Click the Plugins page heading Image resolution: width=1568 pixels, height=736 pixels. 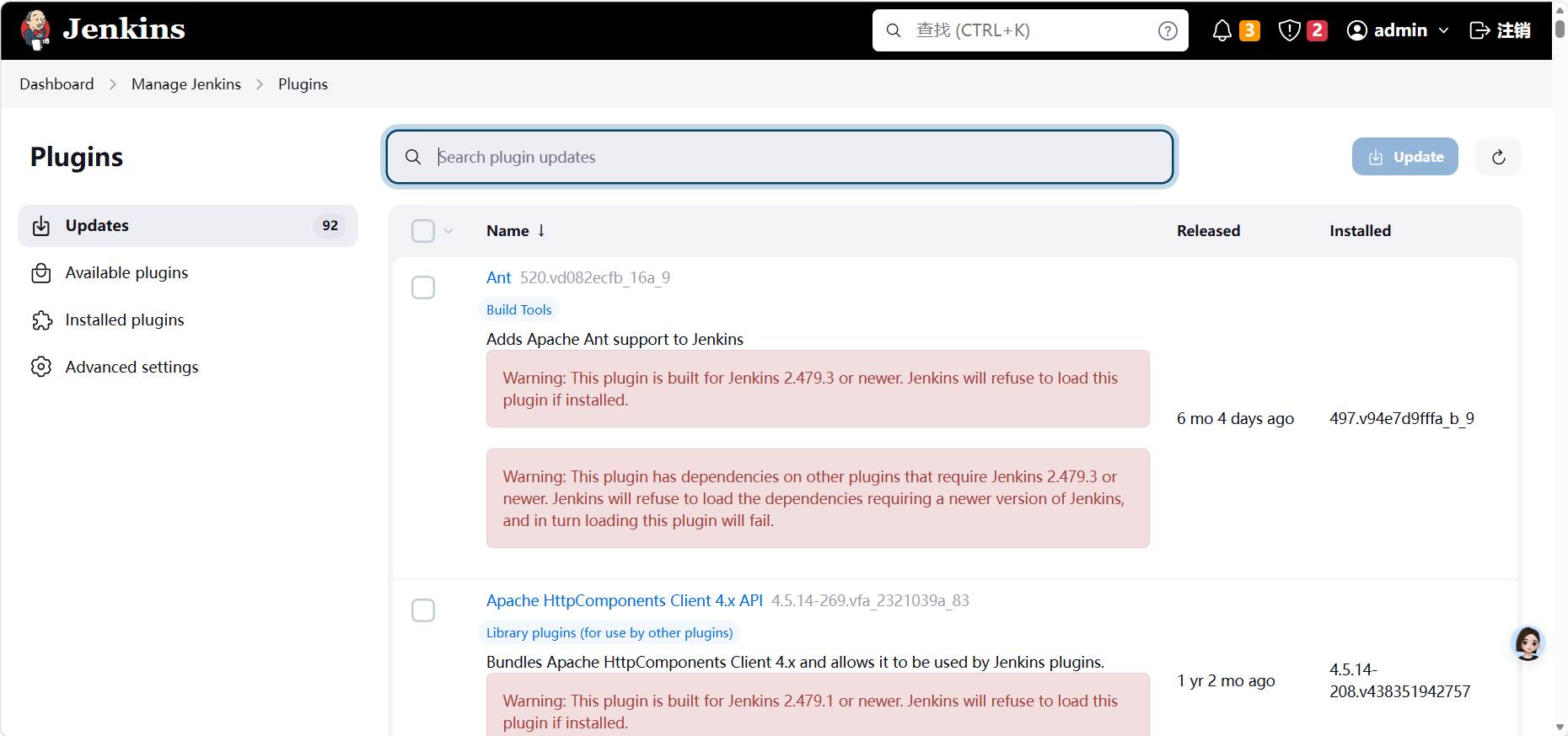coord(77,157)
